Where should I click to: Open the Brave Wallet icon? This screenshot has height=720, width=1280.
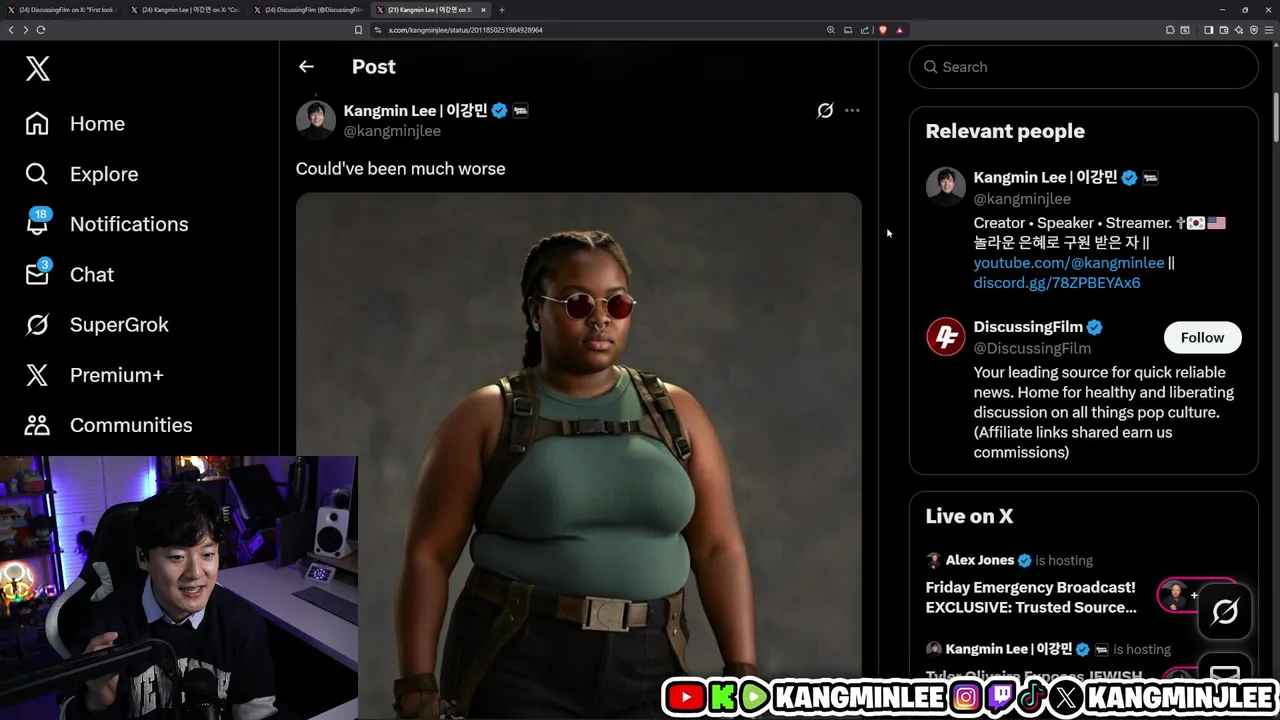click(x=1223, y=30)
